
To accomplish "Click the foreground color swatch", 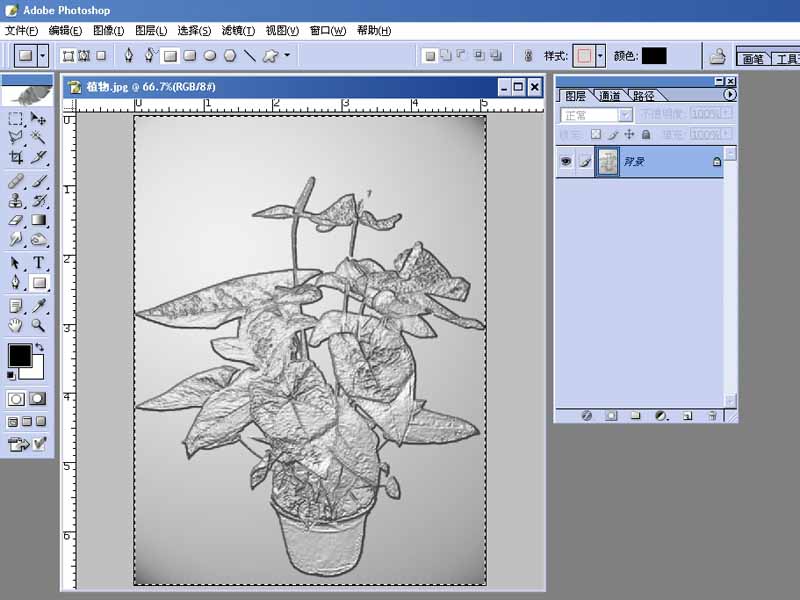I will pos(20,356).
